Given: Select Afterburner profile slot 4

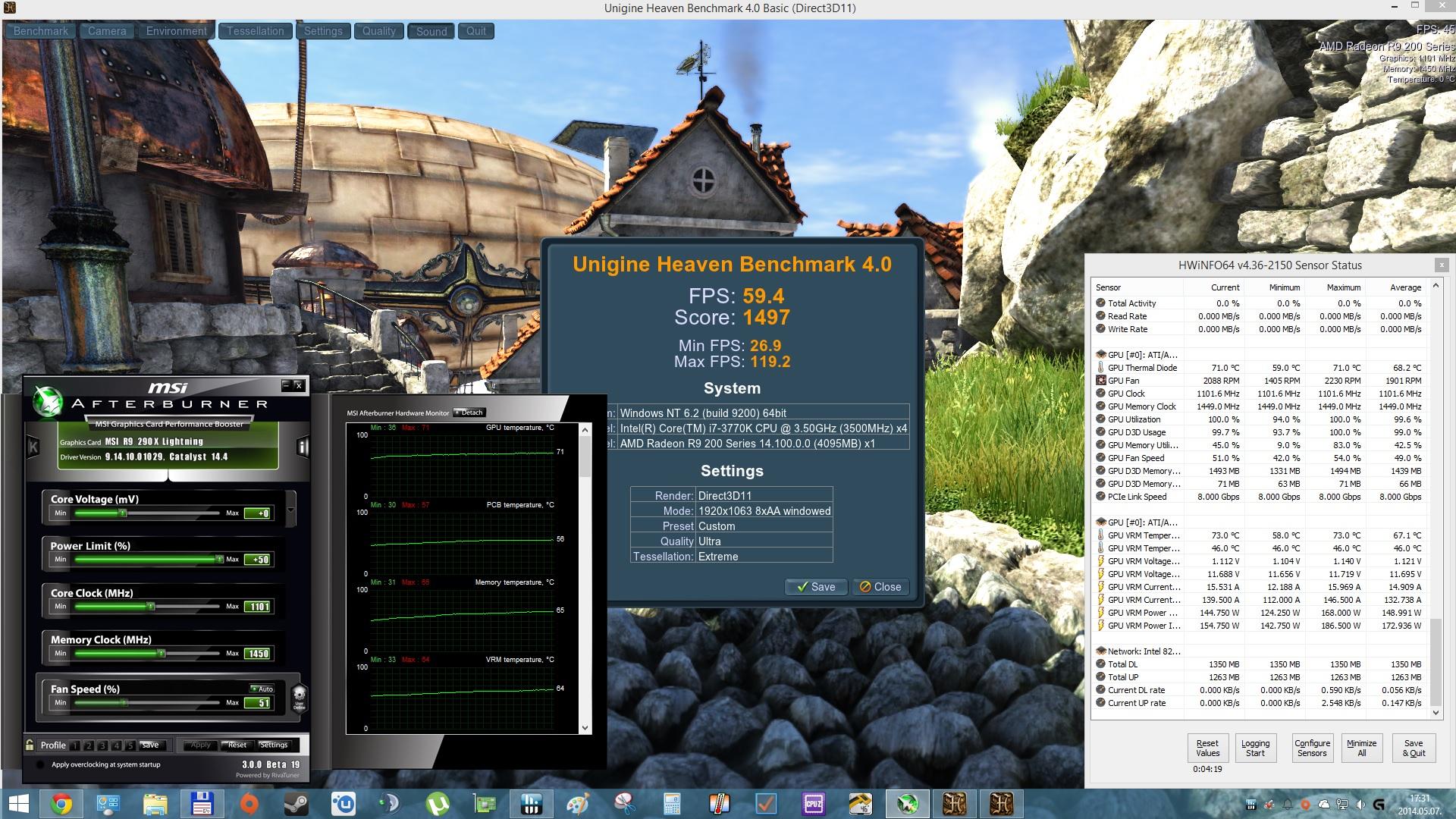Looking at the screenshot, I should (x=117, y=745).
